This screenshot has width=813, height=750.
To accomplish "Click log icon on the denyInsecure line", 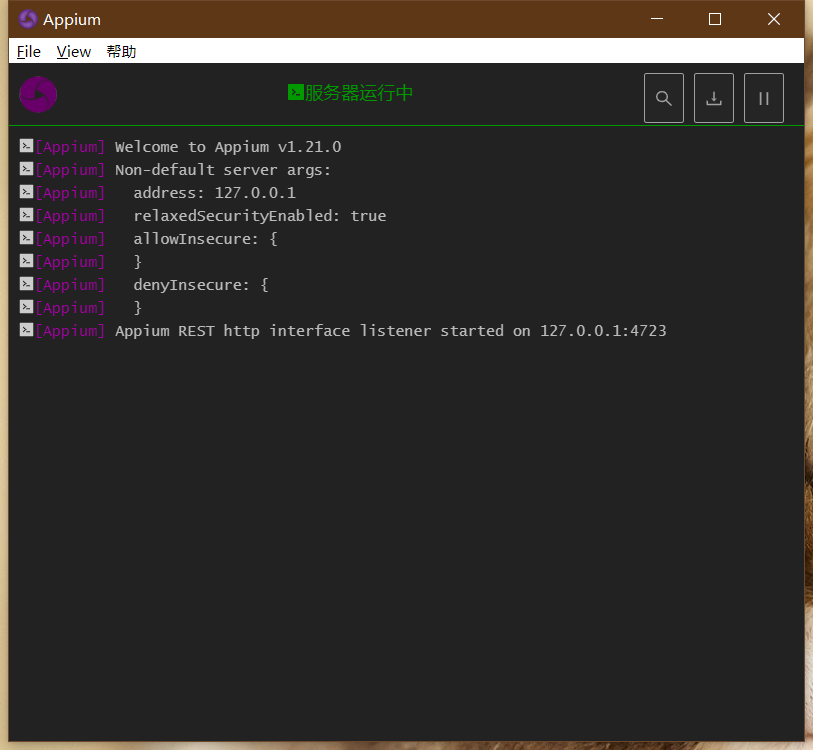I will pyautogui.click(x=26, y=284).
